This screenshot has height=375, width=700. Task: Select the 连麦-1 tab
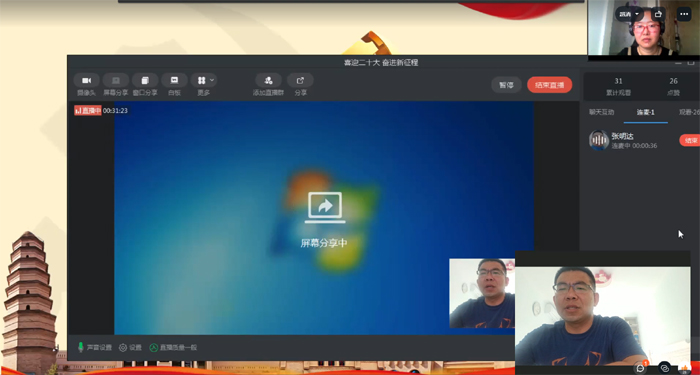click(x=646, y=112)
